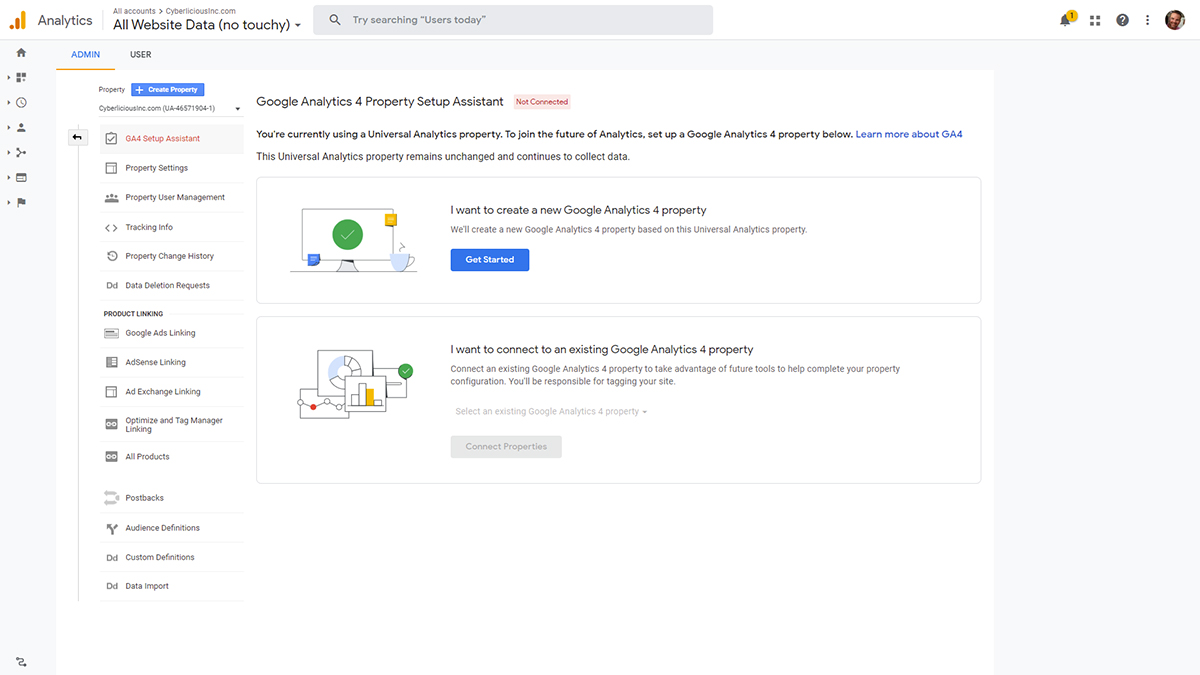Open the Acquisition reports icon
Screen dimensions: 1200x675
coord(20,152)
